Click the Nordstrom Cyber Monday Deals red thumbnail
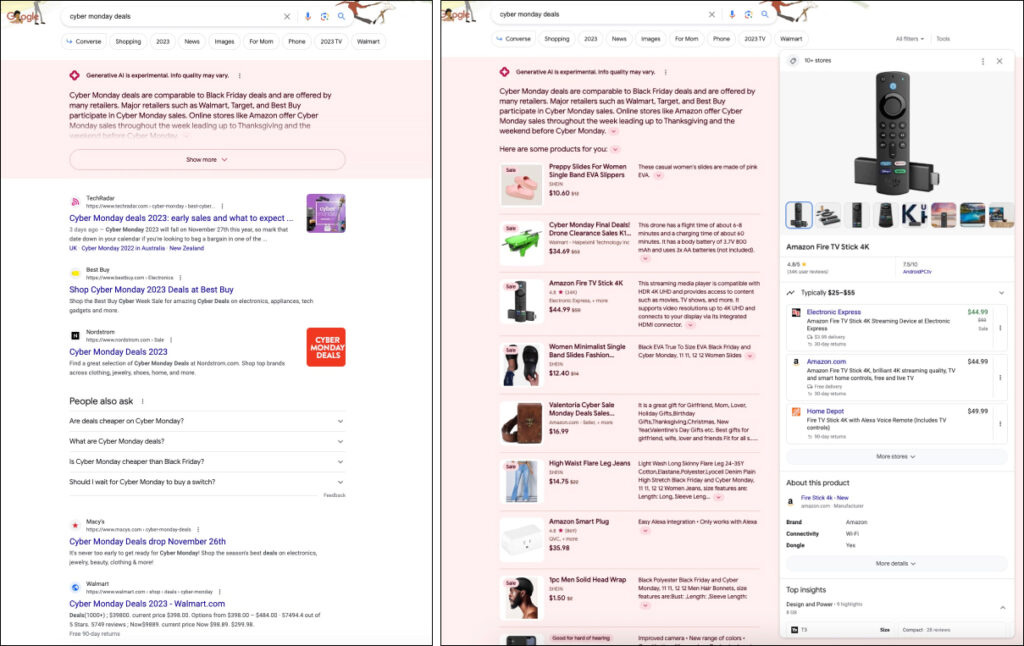This screenshot has height=646, width=1024. click(326, 347)
